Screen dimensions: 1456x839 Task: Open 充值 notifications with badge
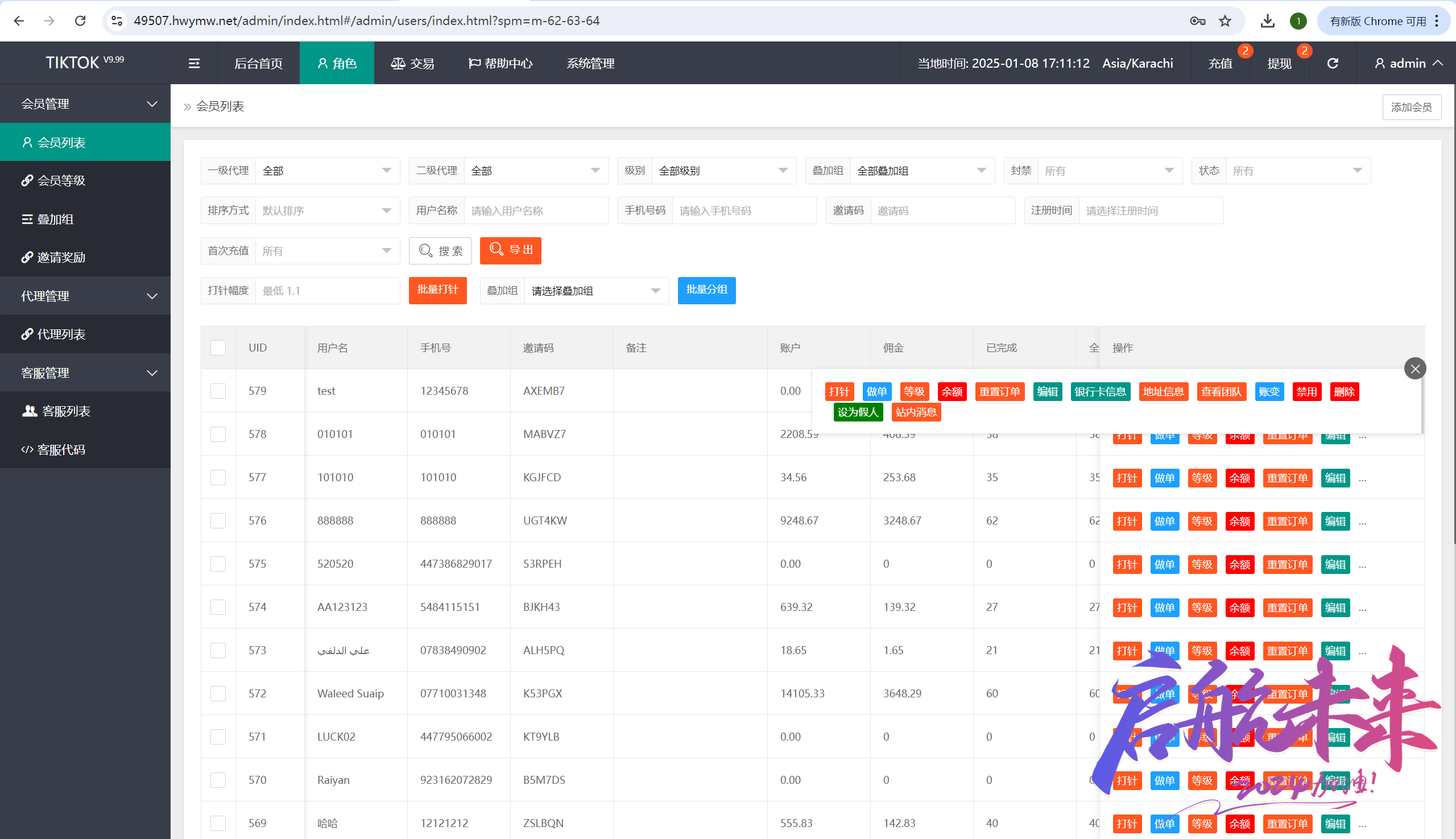1221,63
